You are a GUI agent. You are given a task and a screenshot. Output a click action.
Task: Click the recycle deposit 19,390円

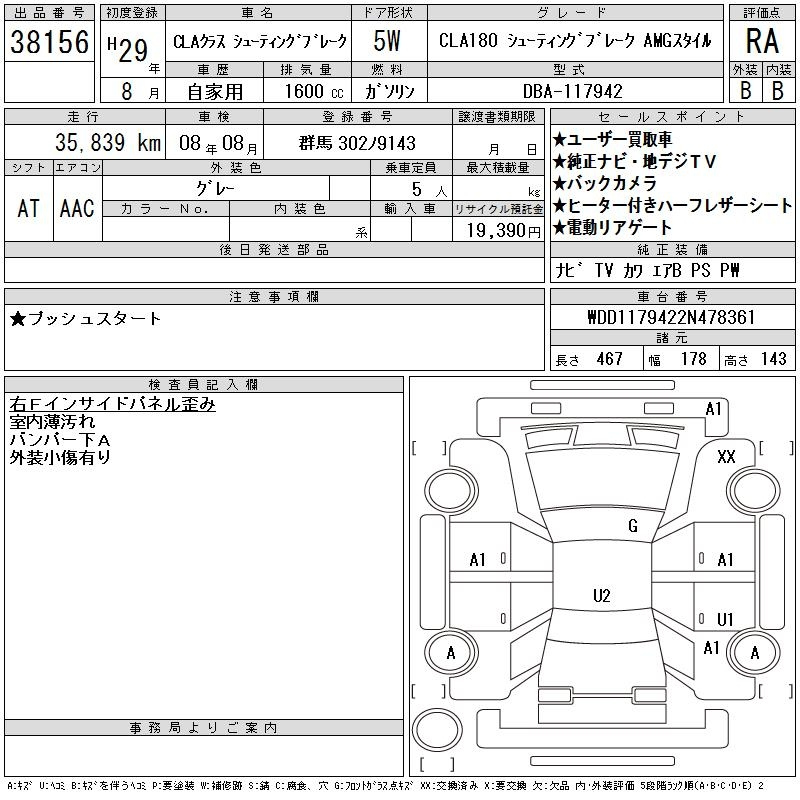pos(504,230)
